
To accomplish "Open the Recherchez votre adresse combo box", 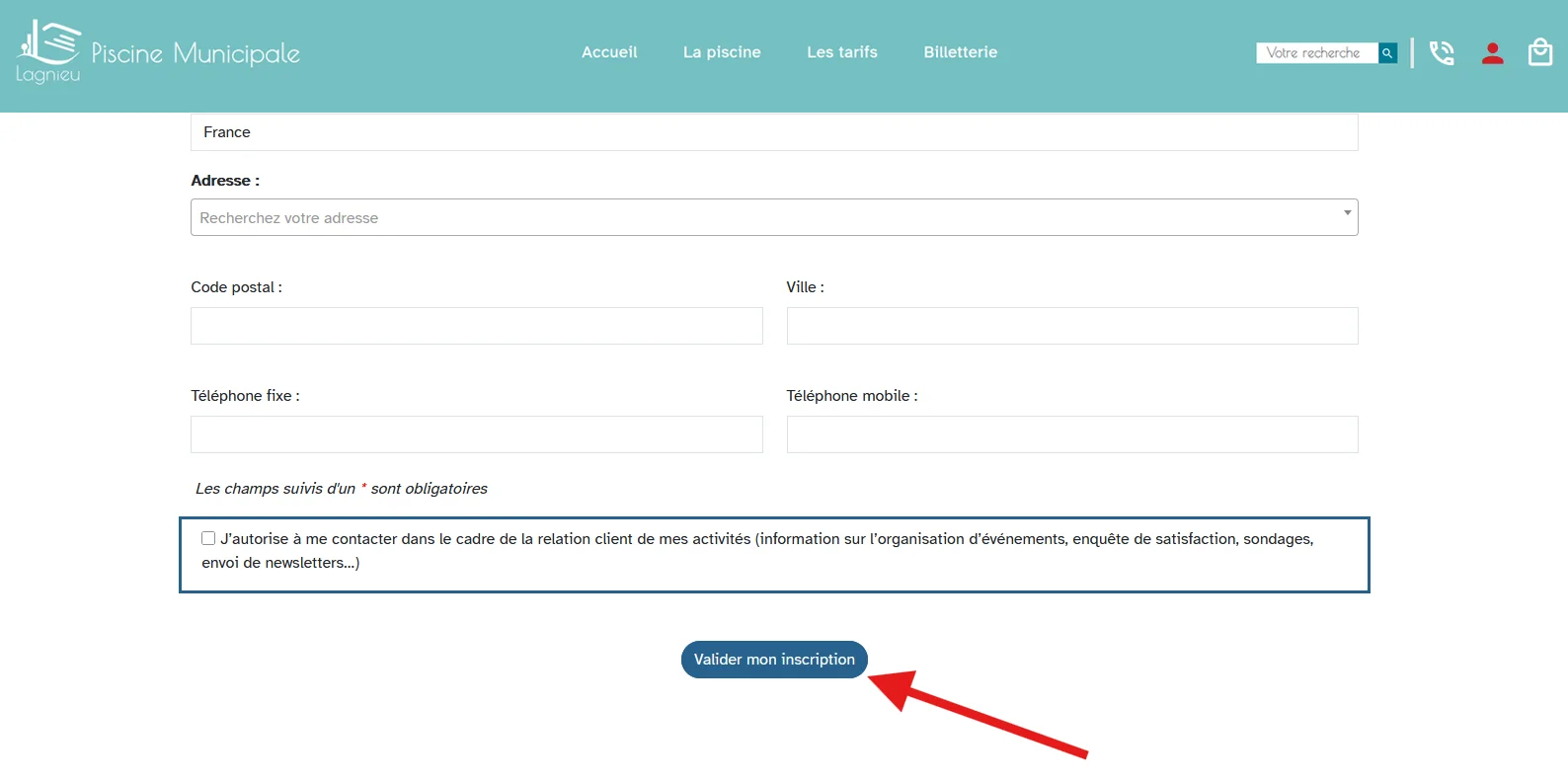I will (x=774, y=217).
